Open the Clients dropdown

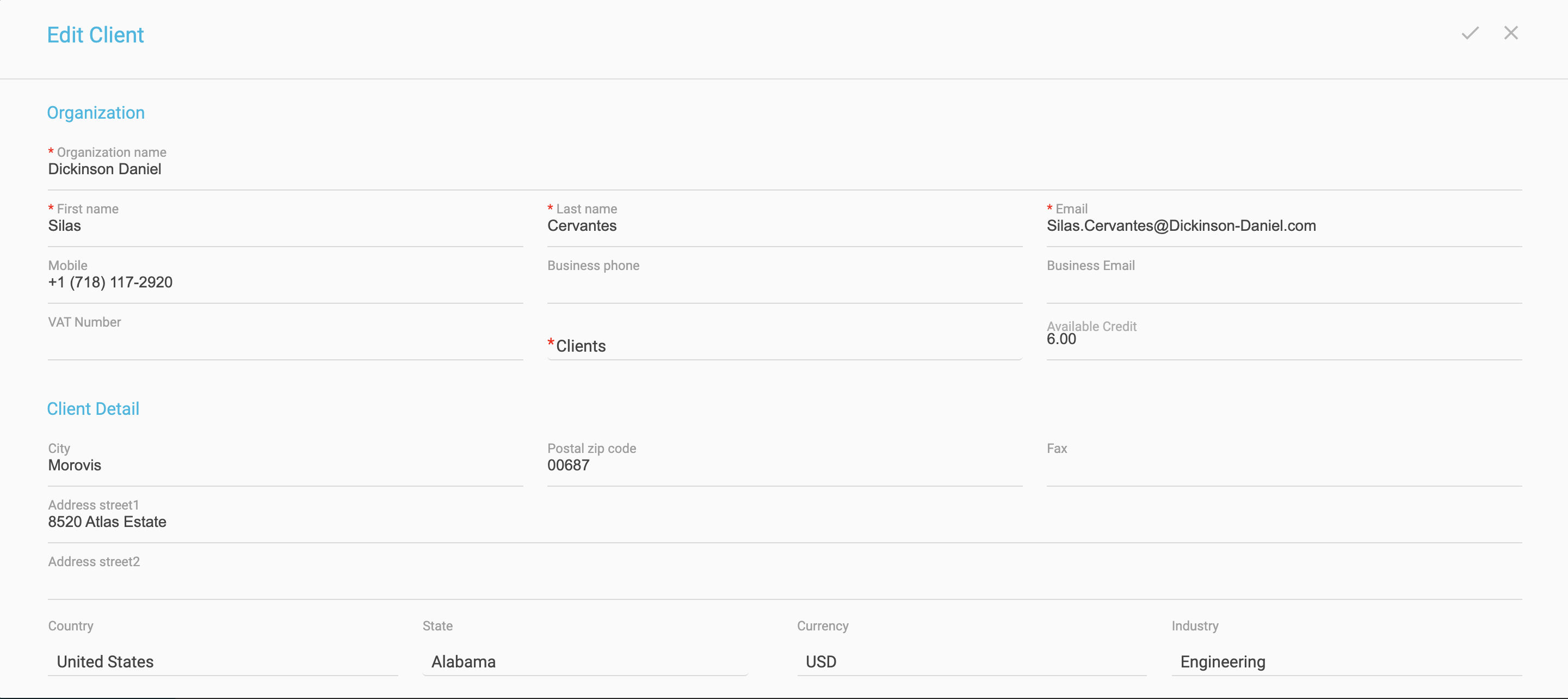784,346
